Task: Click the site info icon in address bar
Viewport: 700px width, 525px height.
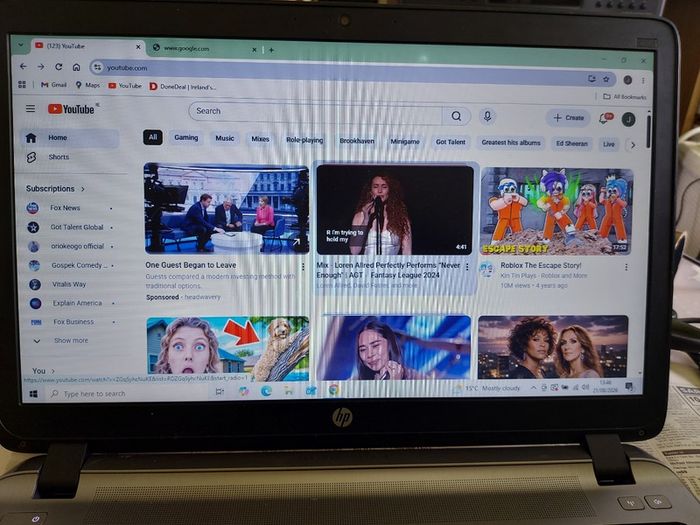Action: (x=97, y=67)
